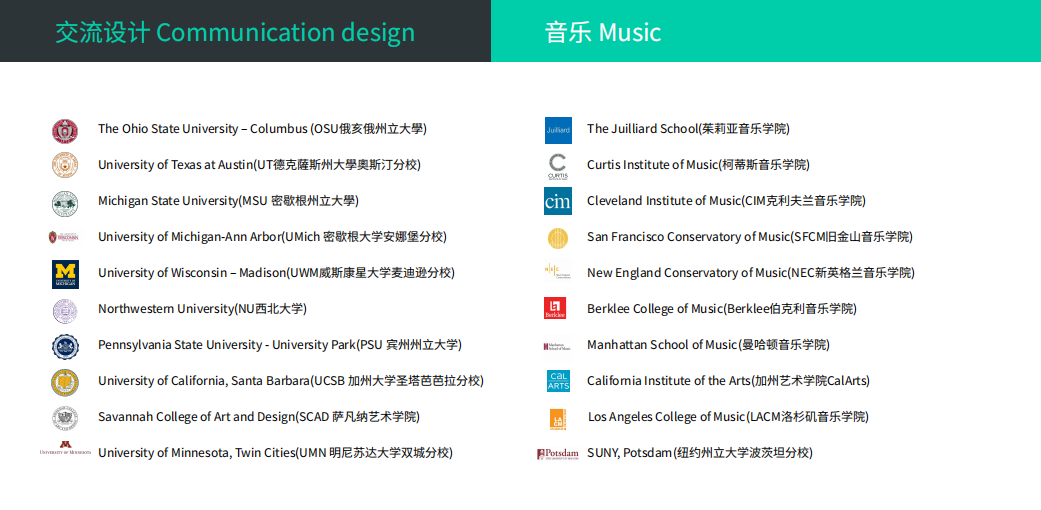Click the University of Minnesota logo
This screenshot has height=510, width=1041.
[65, 448]
